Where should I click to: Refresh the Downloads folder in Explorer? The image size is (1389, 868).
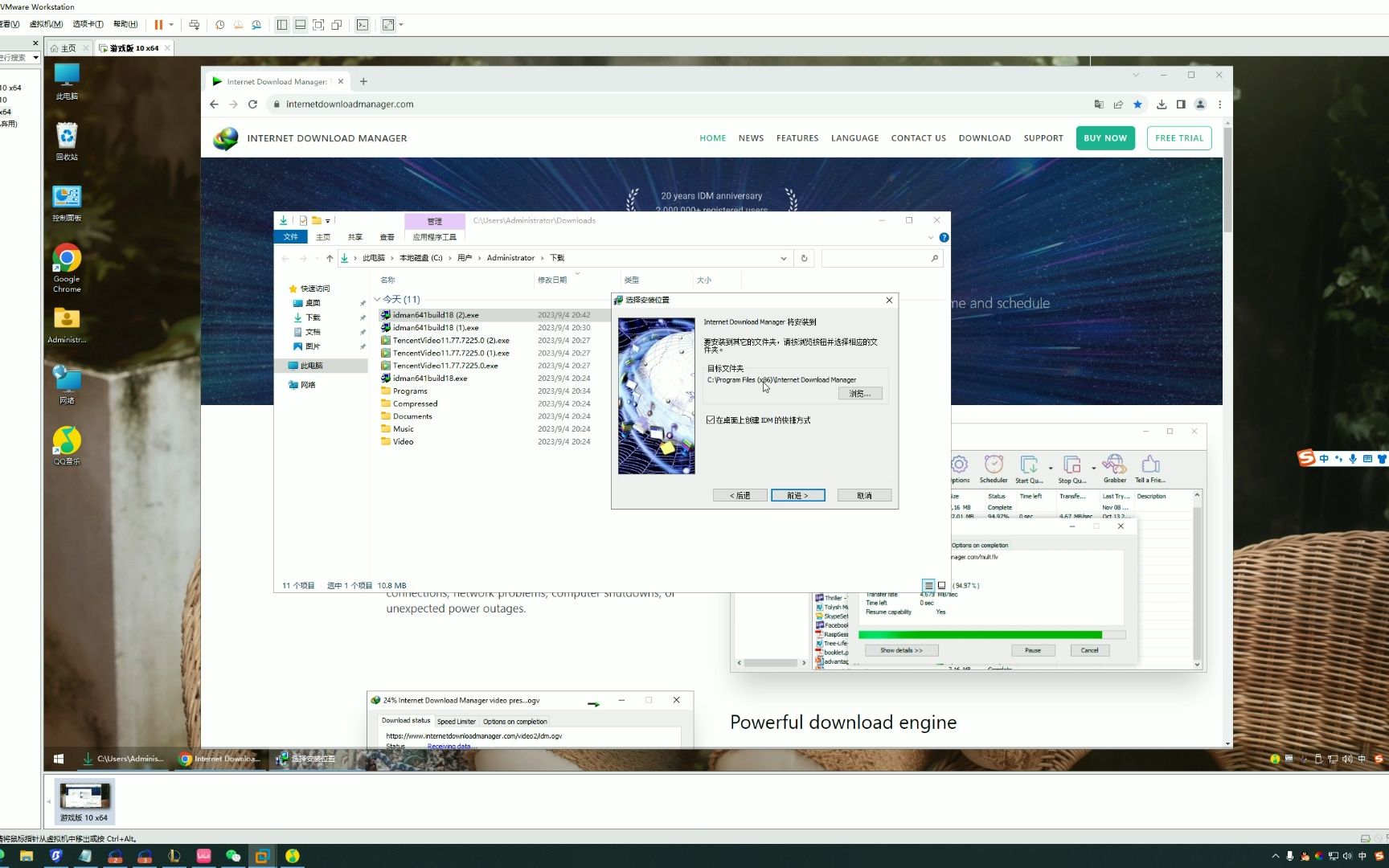pyautogui.click(x=804, y=259)
